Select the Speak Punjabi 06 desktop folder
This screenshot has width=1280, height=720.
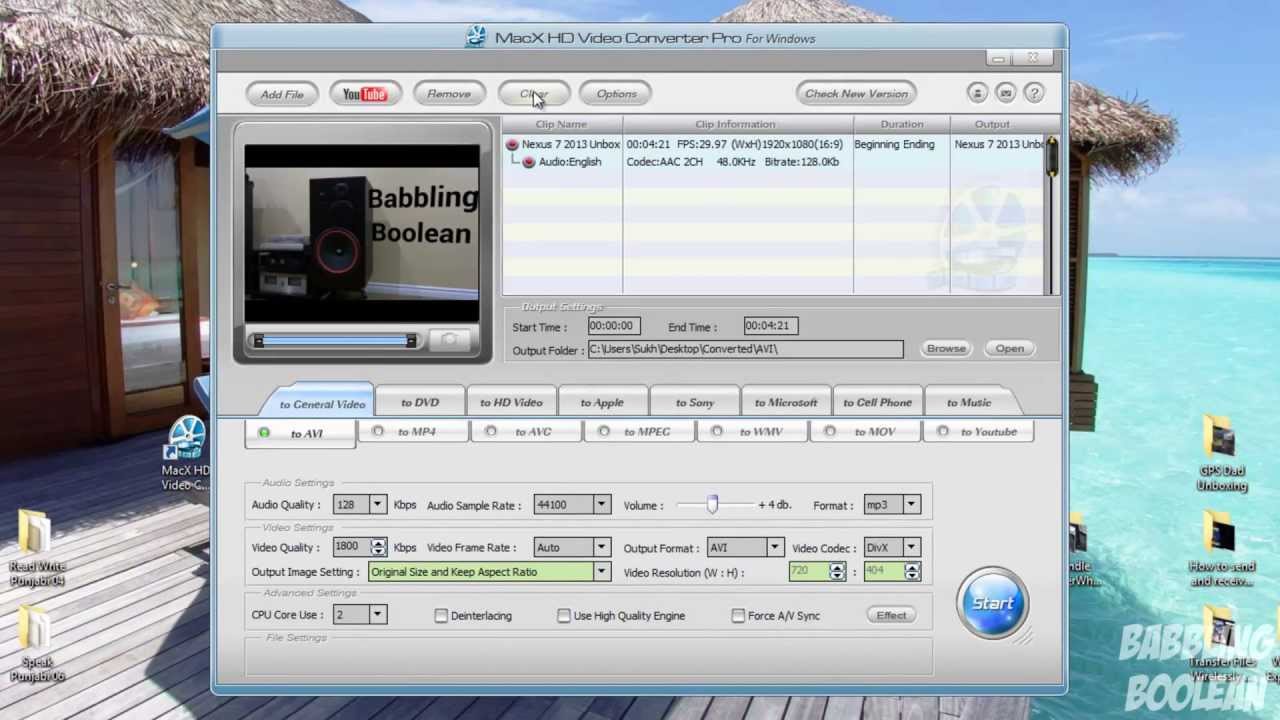37,642
